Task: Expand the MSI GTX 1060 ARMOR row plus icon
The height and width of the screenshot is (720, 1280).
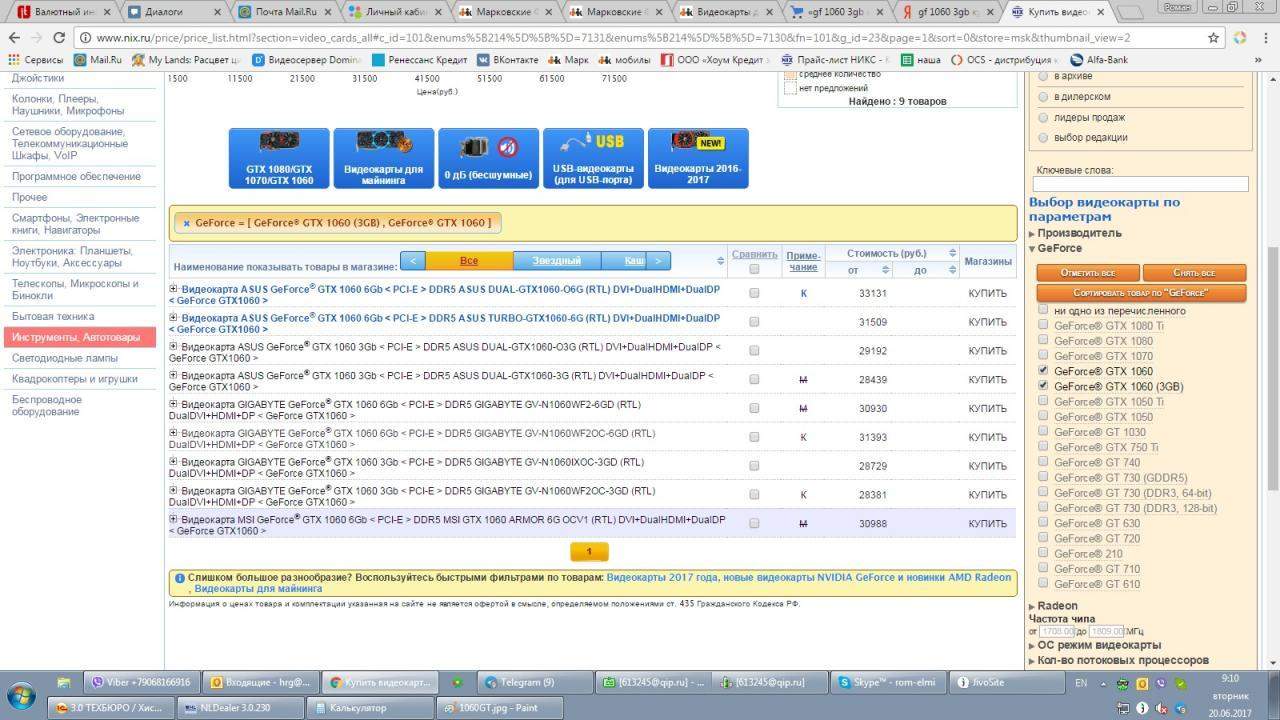Action: (173, 520)
